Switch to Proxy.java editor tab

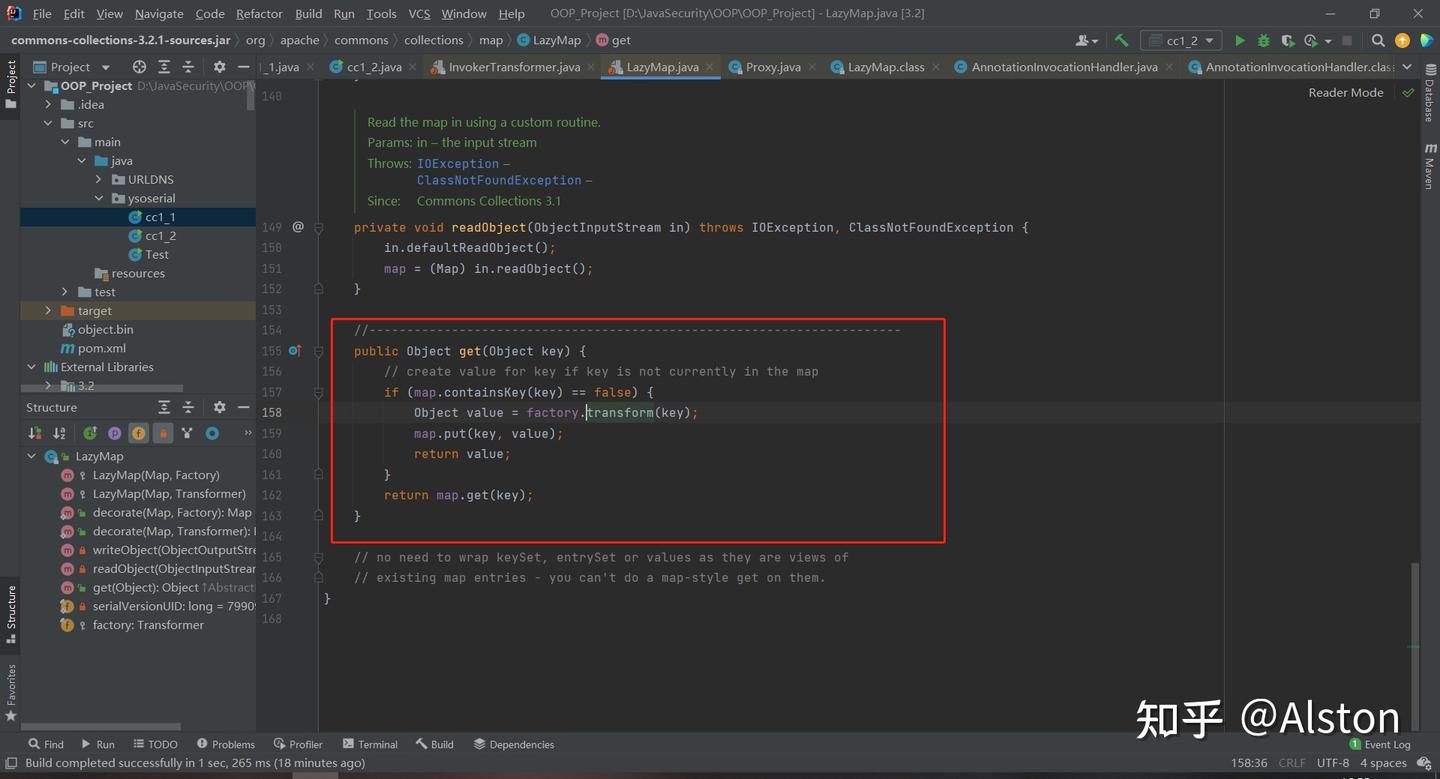[x=773, y=67]
